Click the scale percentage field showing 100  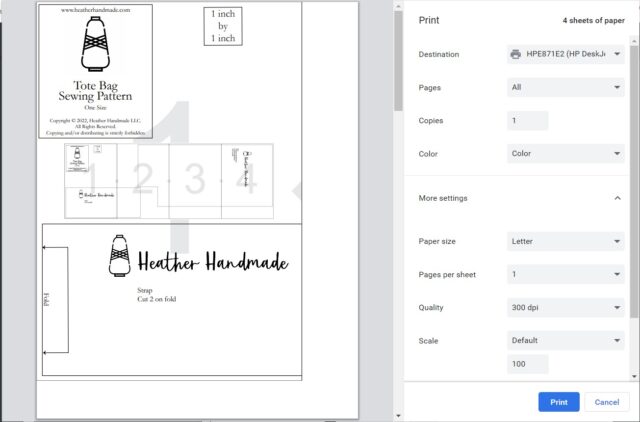(527, 364)
